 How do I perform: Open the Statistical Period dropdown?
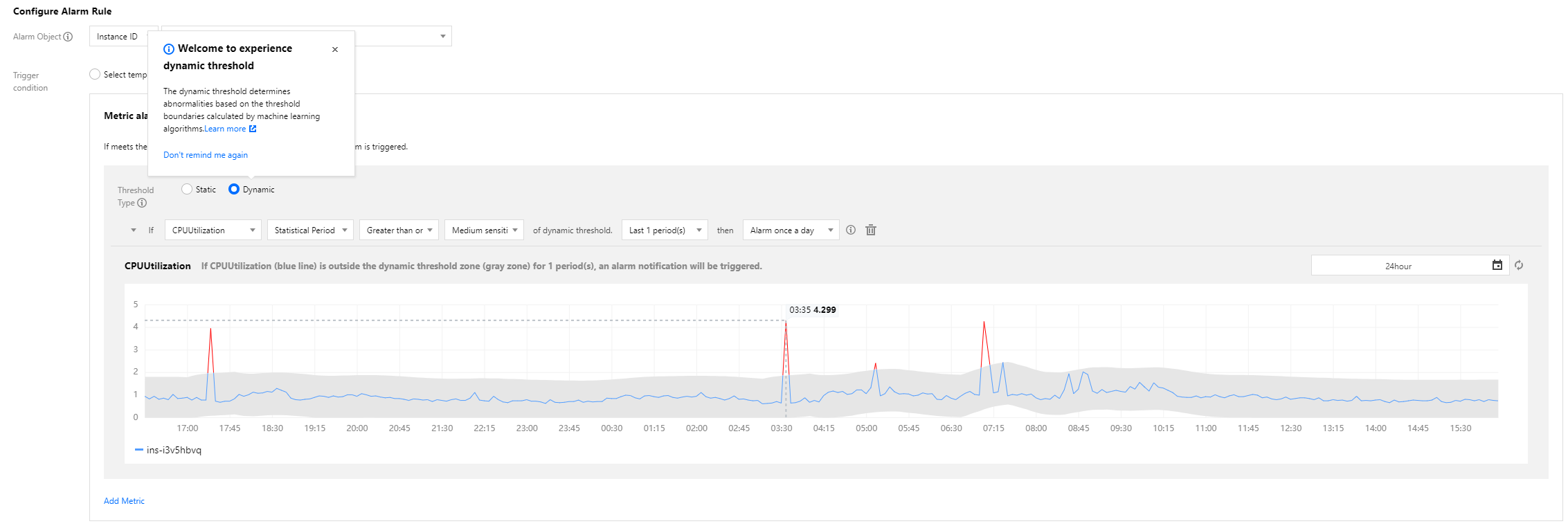310,230
